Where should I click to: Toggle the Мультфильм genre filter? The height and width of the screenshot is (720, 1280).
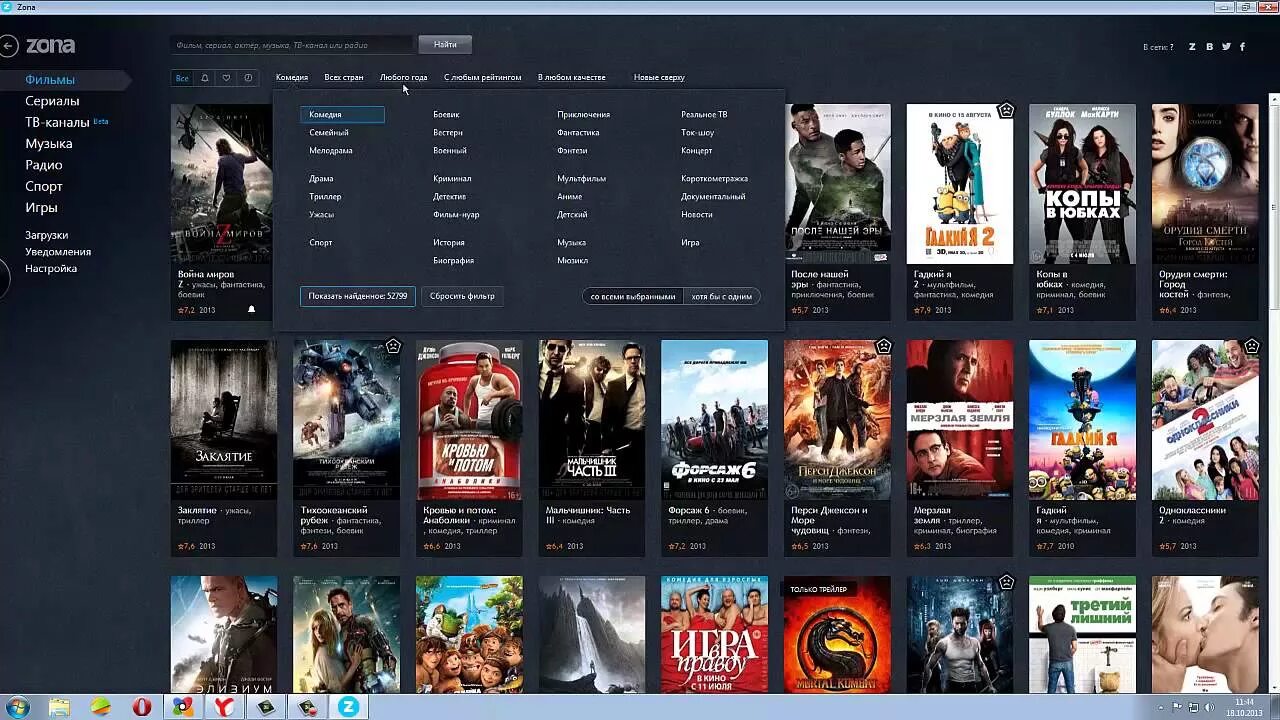581,179
